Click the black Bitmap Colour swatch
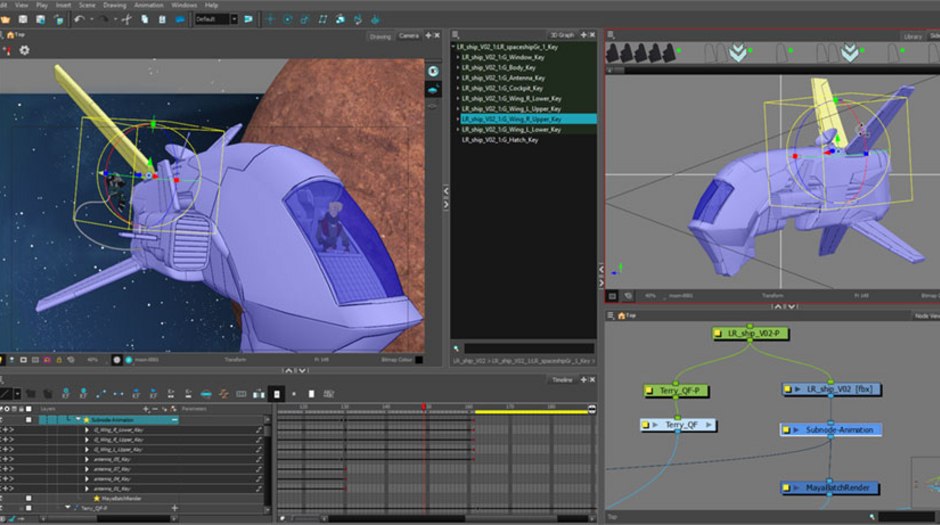This screenshot has height=525, width=940. pyautogui.click(x=419, y=360)
